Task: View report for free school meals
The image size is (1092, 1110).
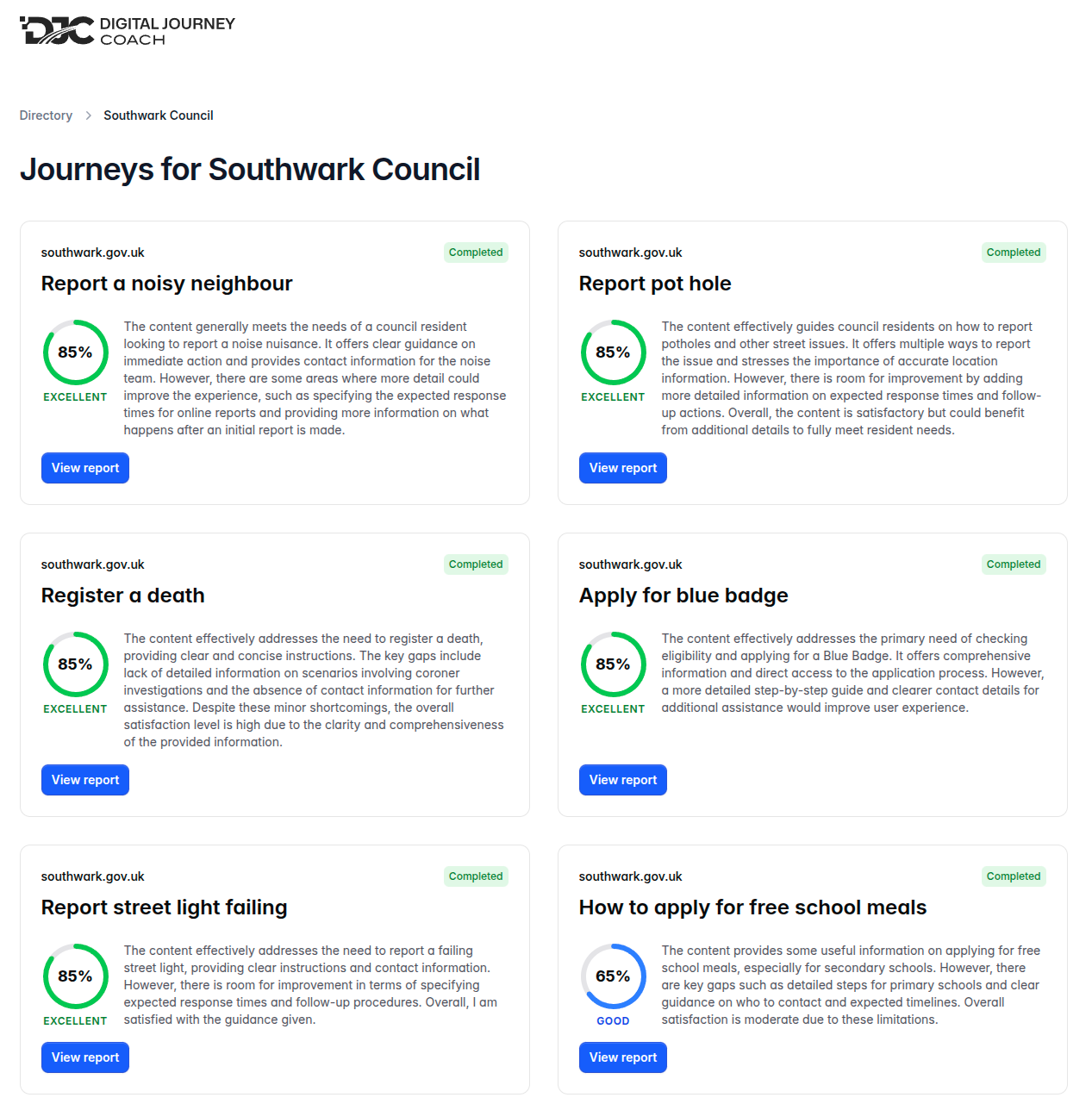Action: (623, 1057)
